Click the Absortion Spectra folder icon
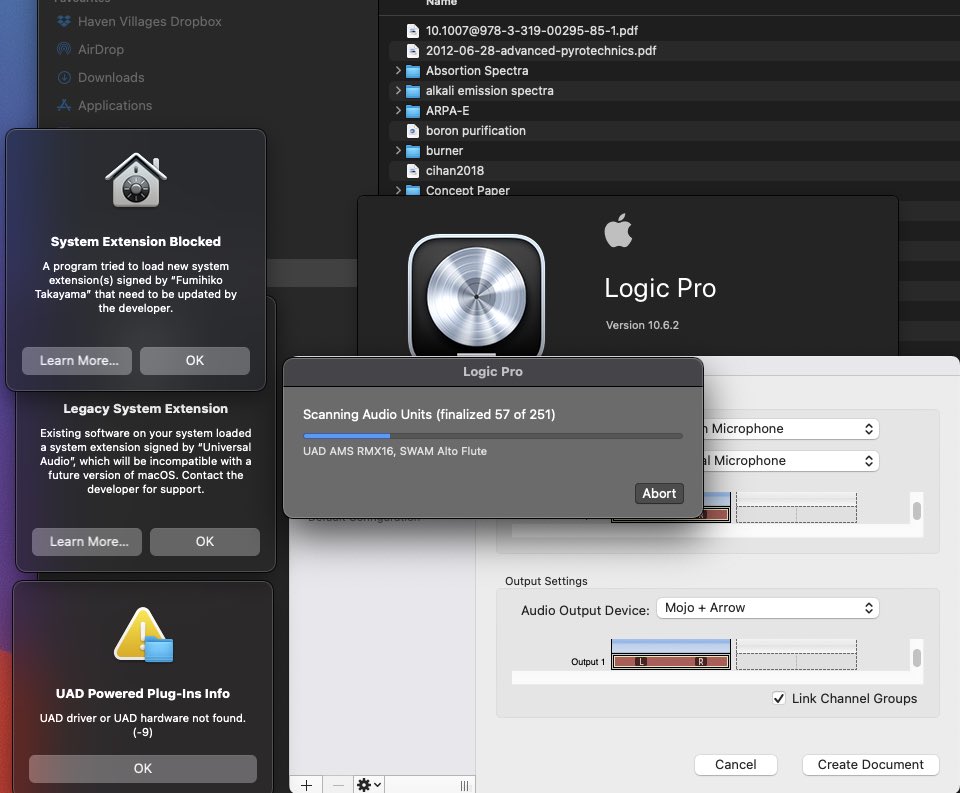 [413, 71]
